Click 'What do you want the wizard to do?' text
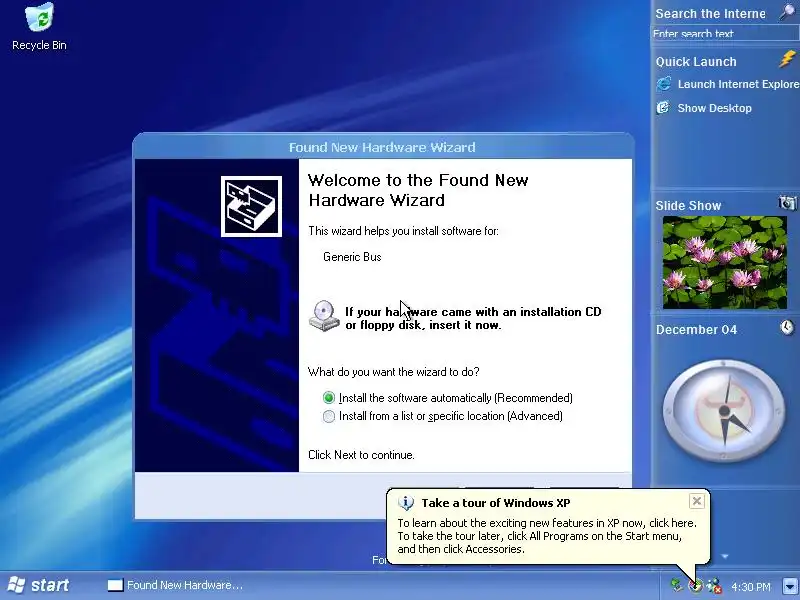 (393, 372)
